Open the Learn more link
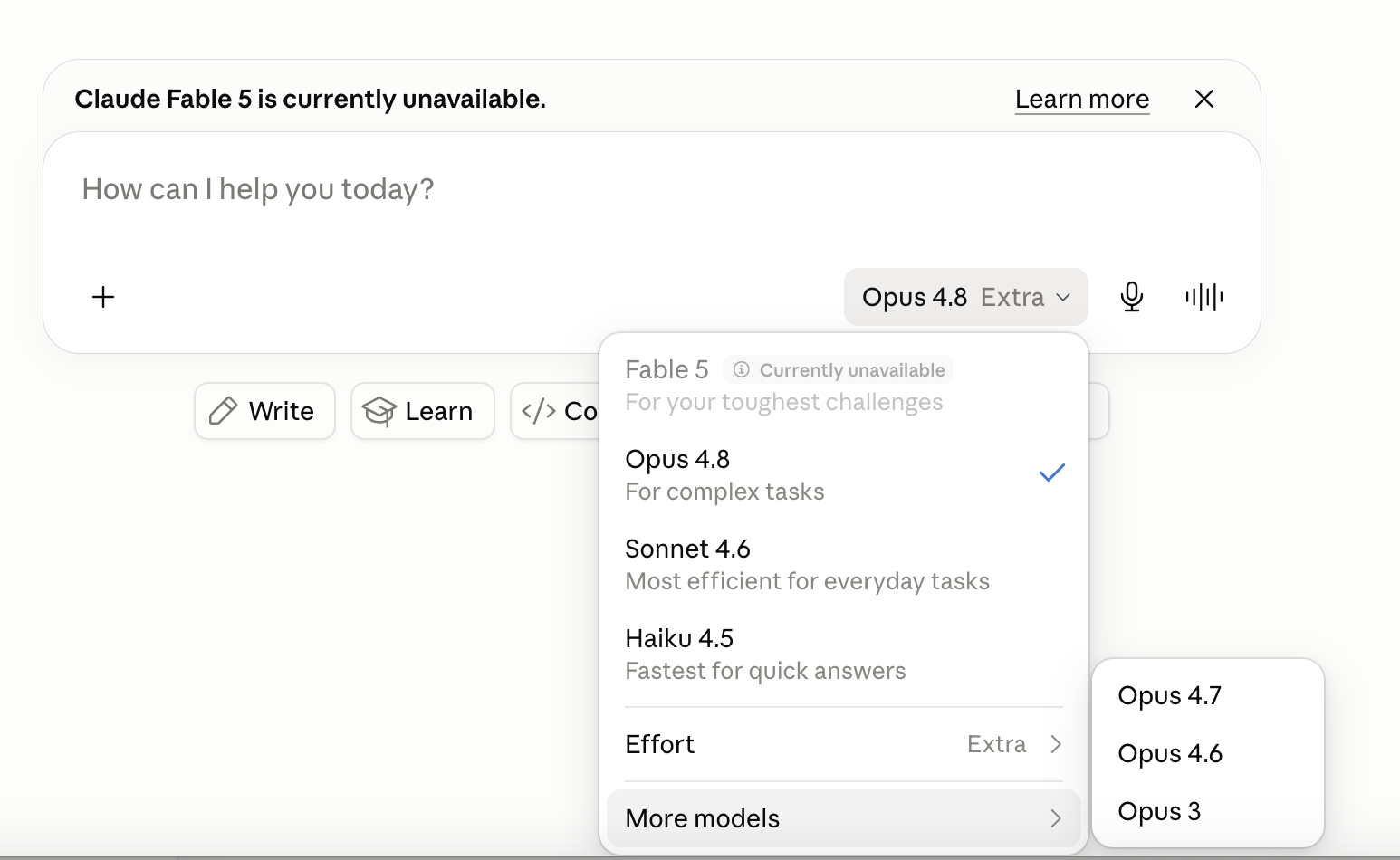 coord(1082,99)
